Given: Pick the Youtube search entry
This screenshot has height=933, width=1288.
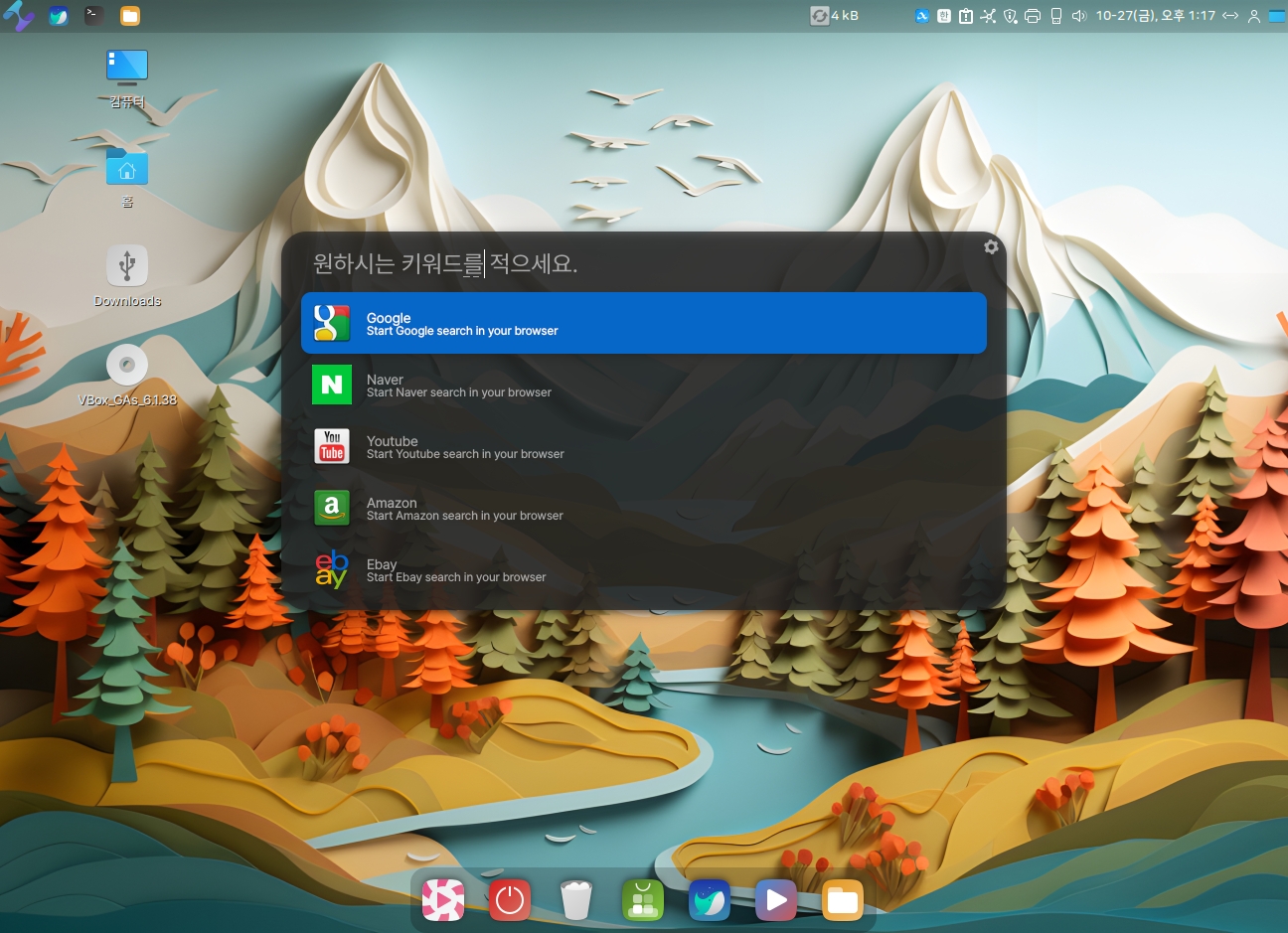Looking at the screenshot, I should pyautogui.click(x=643, y=446).
